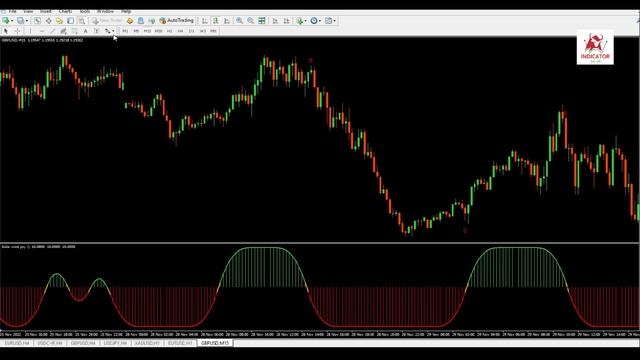
Task: Show the Market Watch panel
Action: point(38,20)
